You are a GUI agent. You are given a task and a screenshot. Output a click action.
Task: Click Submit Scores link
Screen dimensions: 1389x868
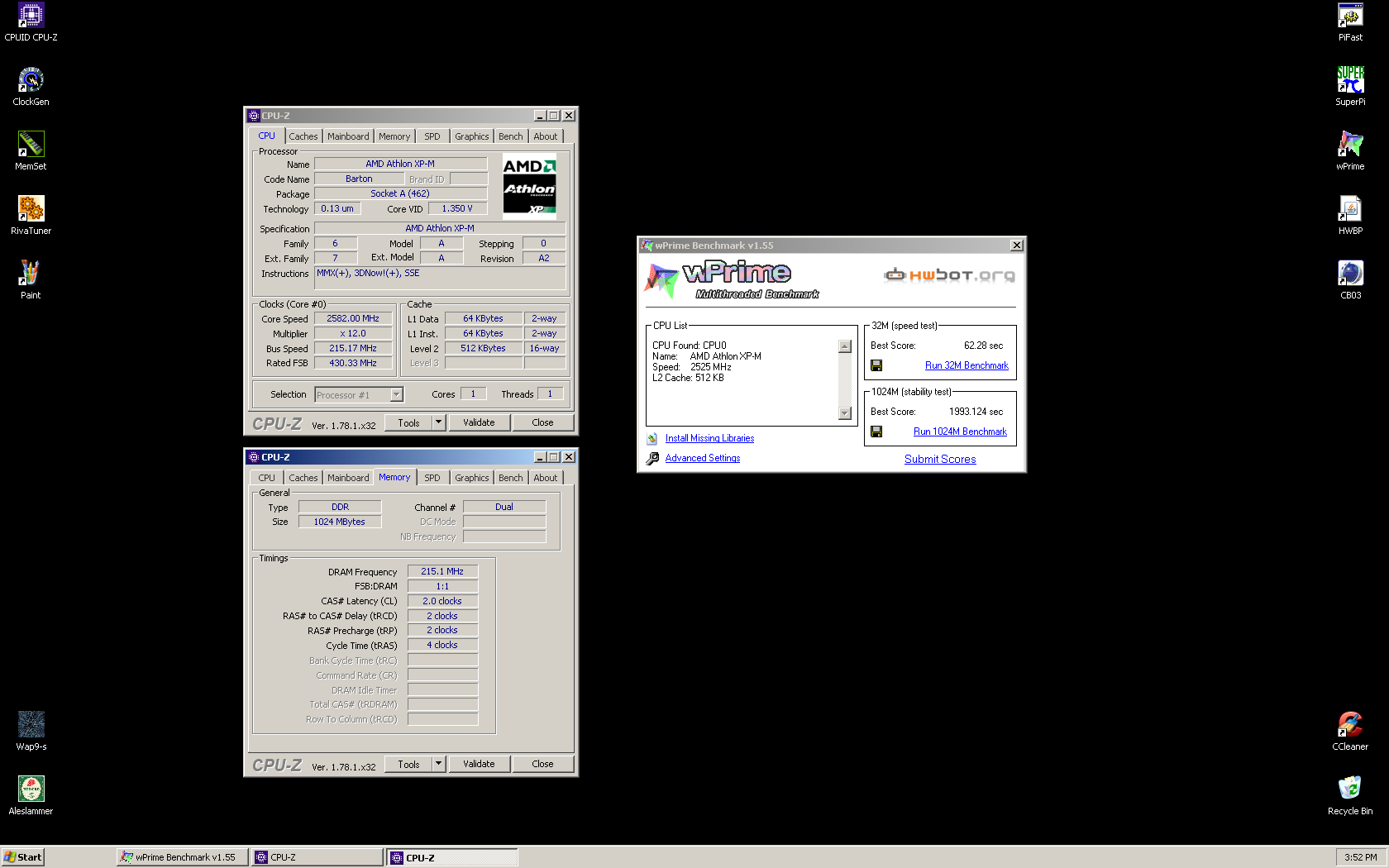(940, 459)
